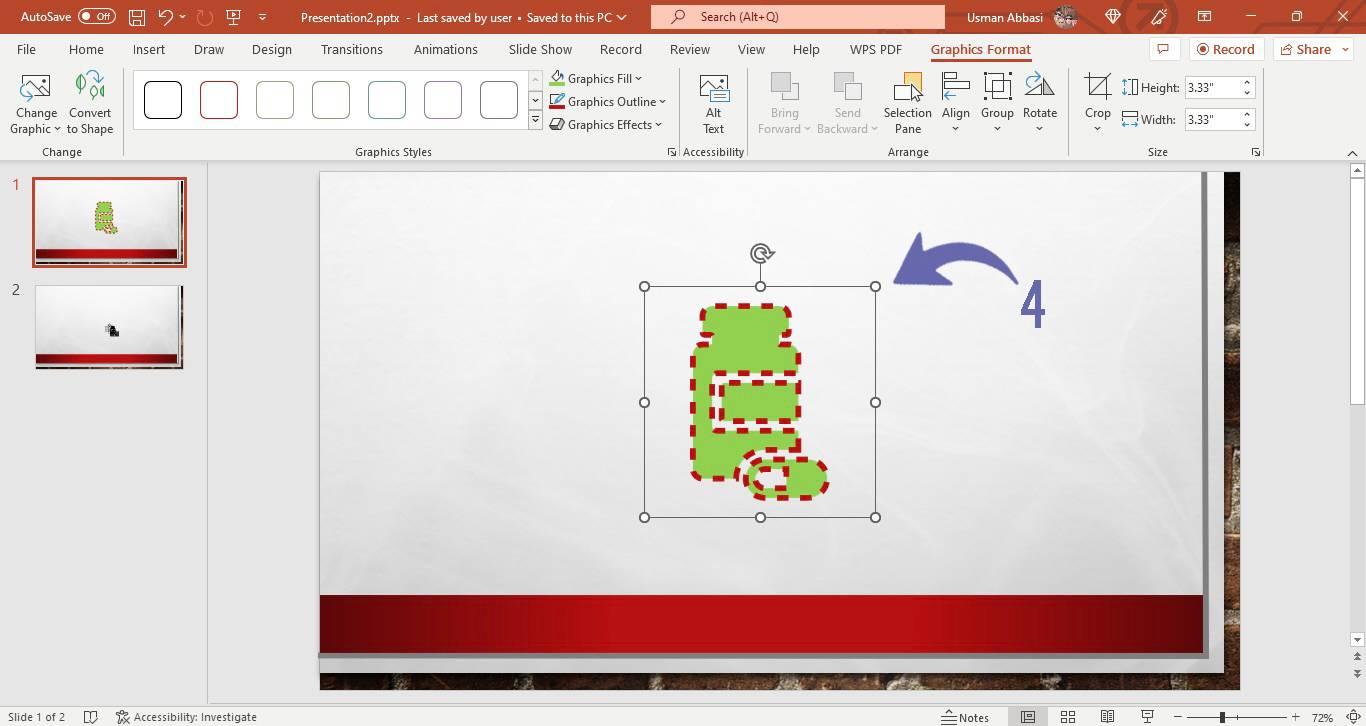1366x726 pixels.
Task: Start Slide Show from status bar
Action: coord(1147,717)
